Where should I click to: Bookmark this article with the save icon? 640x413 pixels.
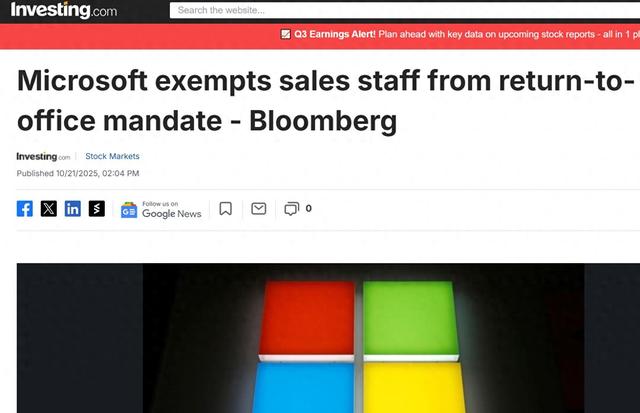point(226,209)
